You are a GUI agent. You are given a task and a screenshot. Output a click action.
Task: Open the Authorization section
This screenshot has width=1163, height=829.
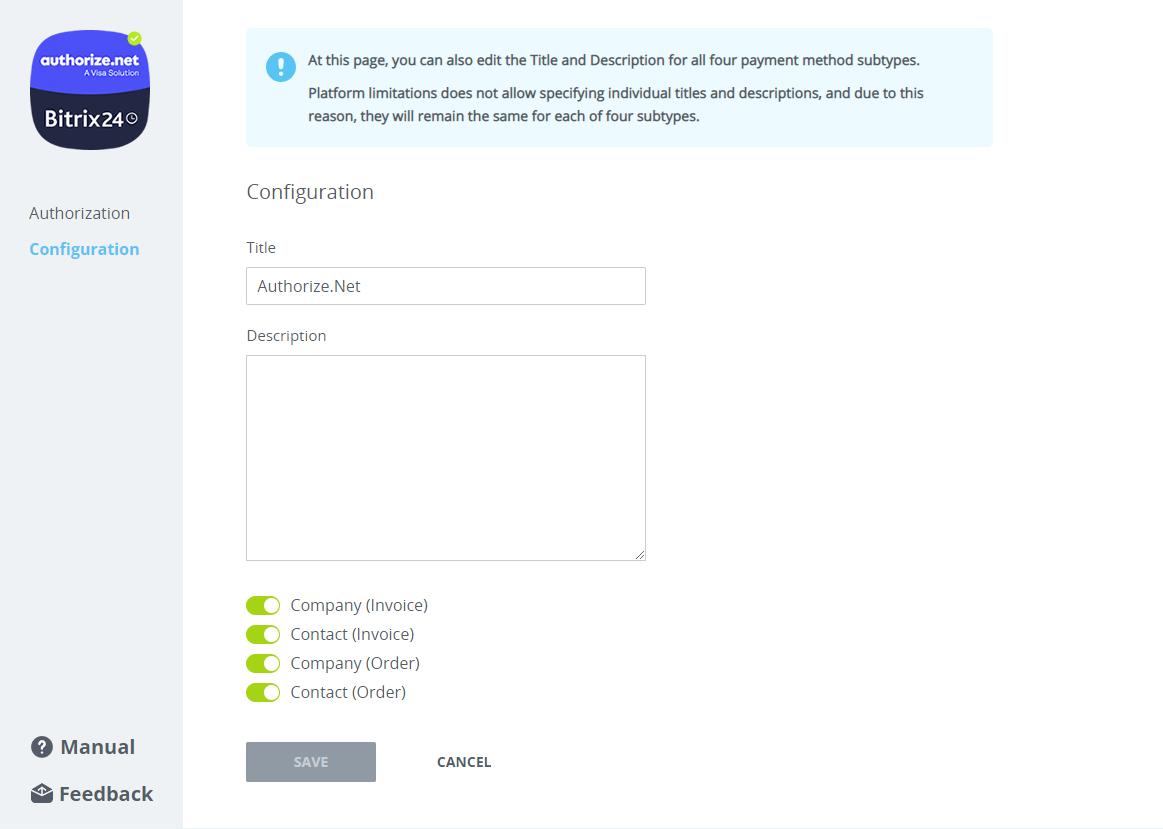(80, 213)
